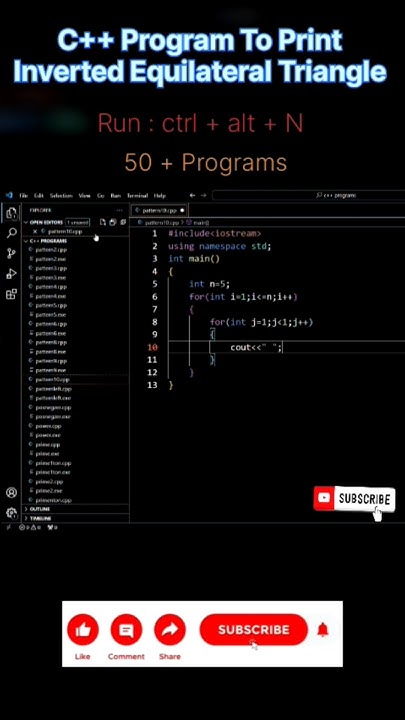This screenshot has width=405, height=720.
Task: Open the File menu
Action: 23,195
